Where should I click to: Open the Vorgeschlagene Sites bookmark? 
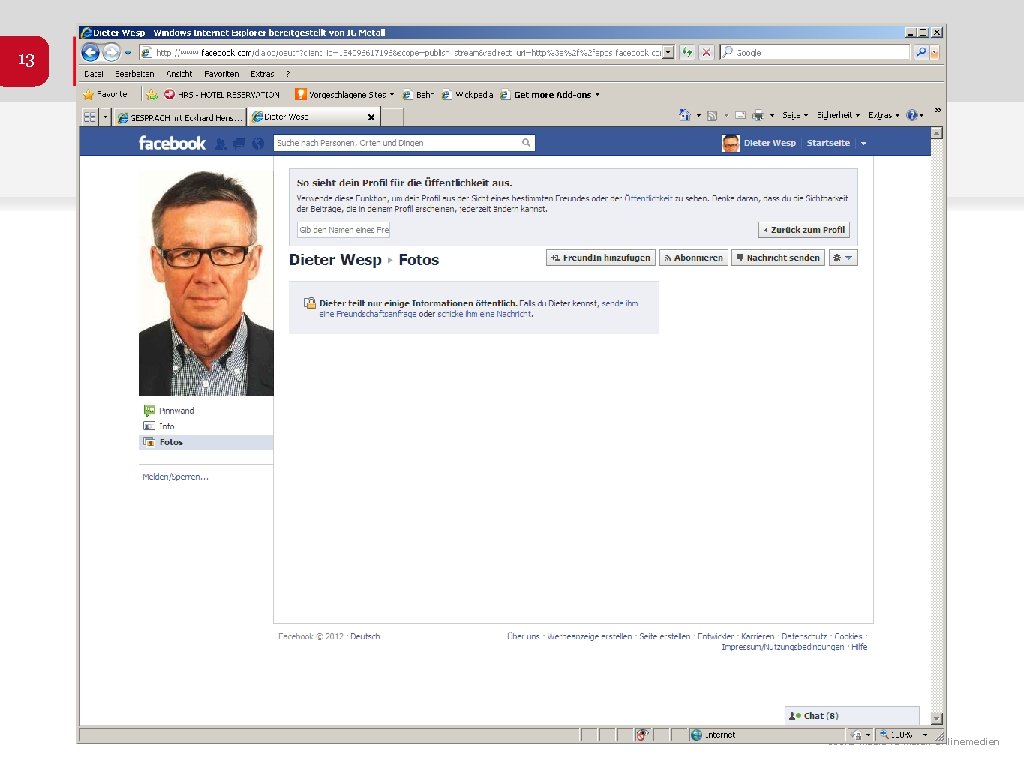344,95
